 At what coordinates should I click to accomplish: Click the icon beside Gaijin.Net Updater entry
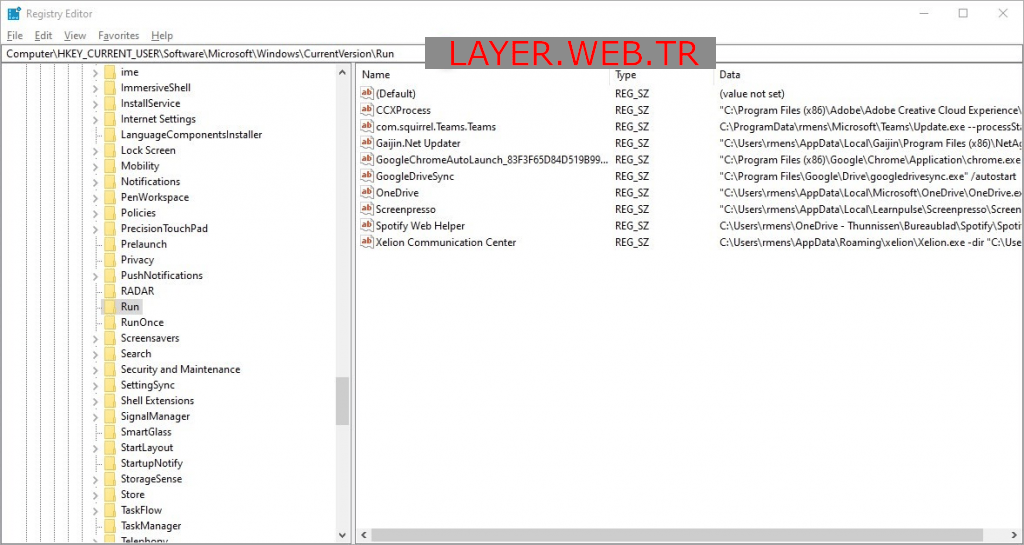tap(366, 143)
